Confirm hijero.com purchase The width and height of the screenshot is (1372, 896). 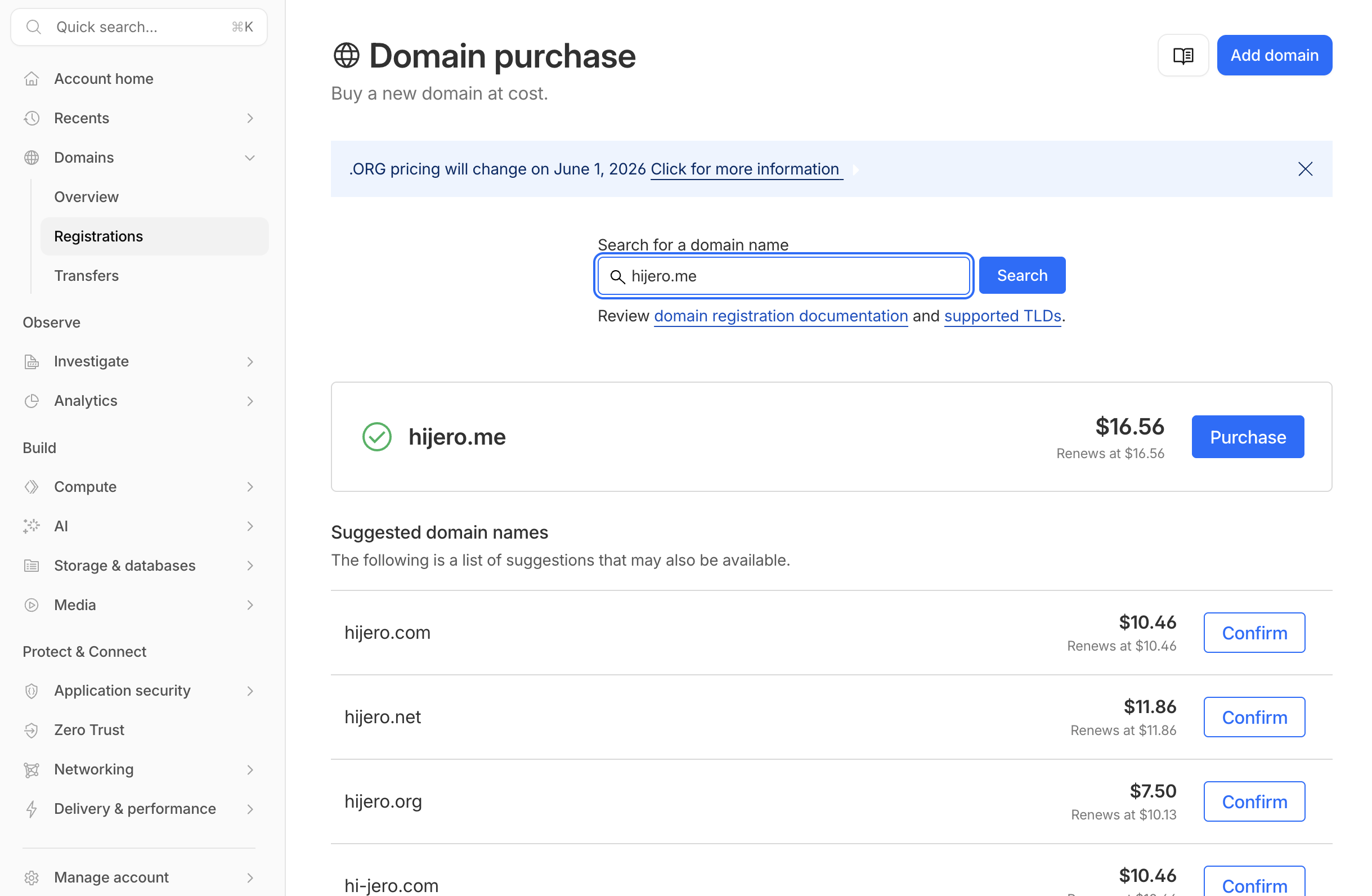1254,633
